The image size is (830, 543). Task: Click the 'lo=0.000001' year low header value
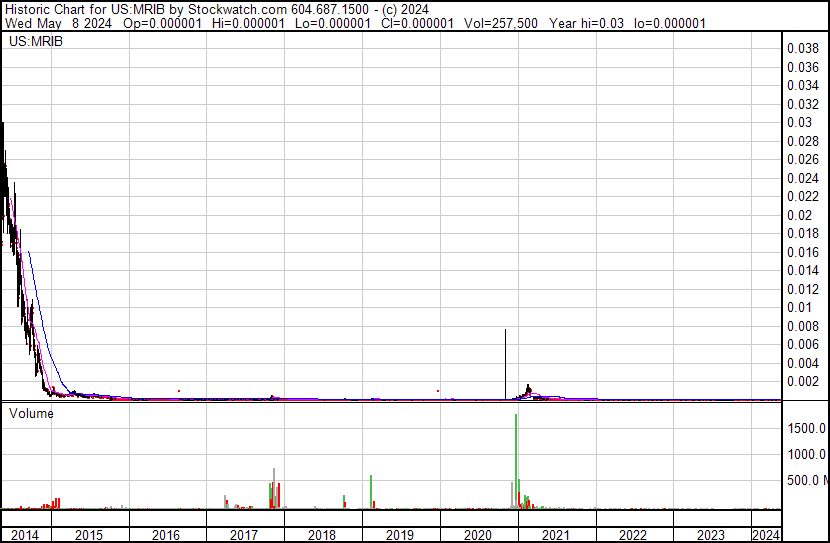(x=670, y=23)
